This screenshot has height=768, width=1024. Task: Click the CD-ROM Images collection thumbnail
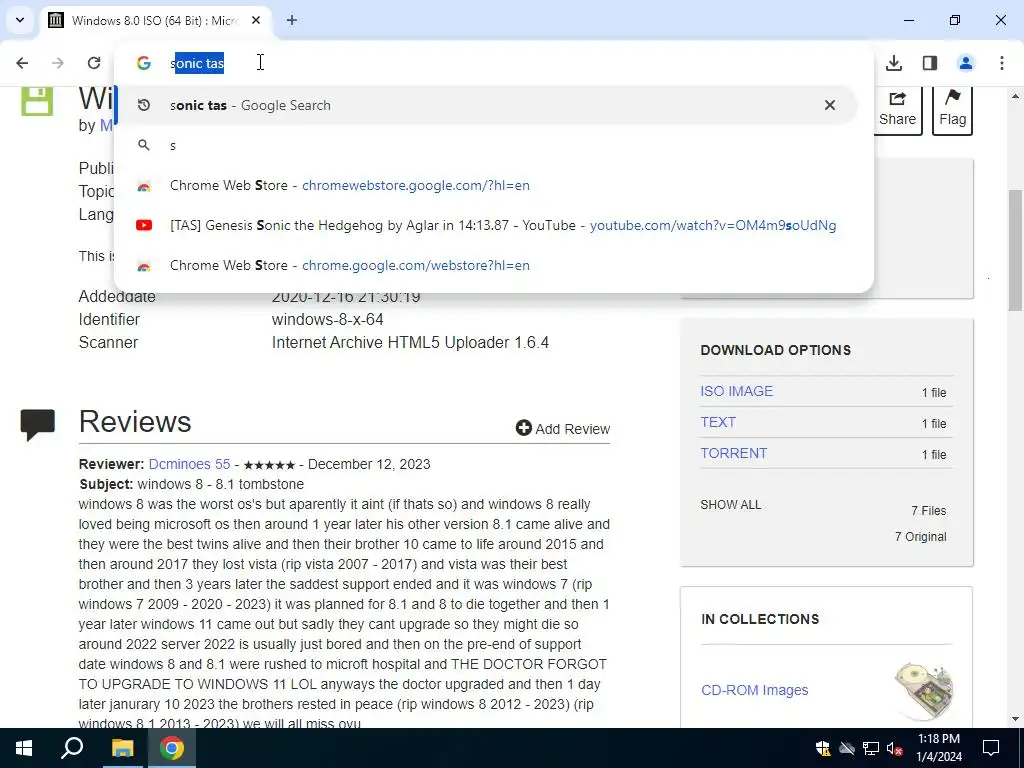click(x=923, y=690)
